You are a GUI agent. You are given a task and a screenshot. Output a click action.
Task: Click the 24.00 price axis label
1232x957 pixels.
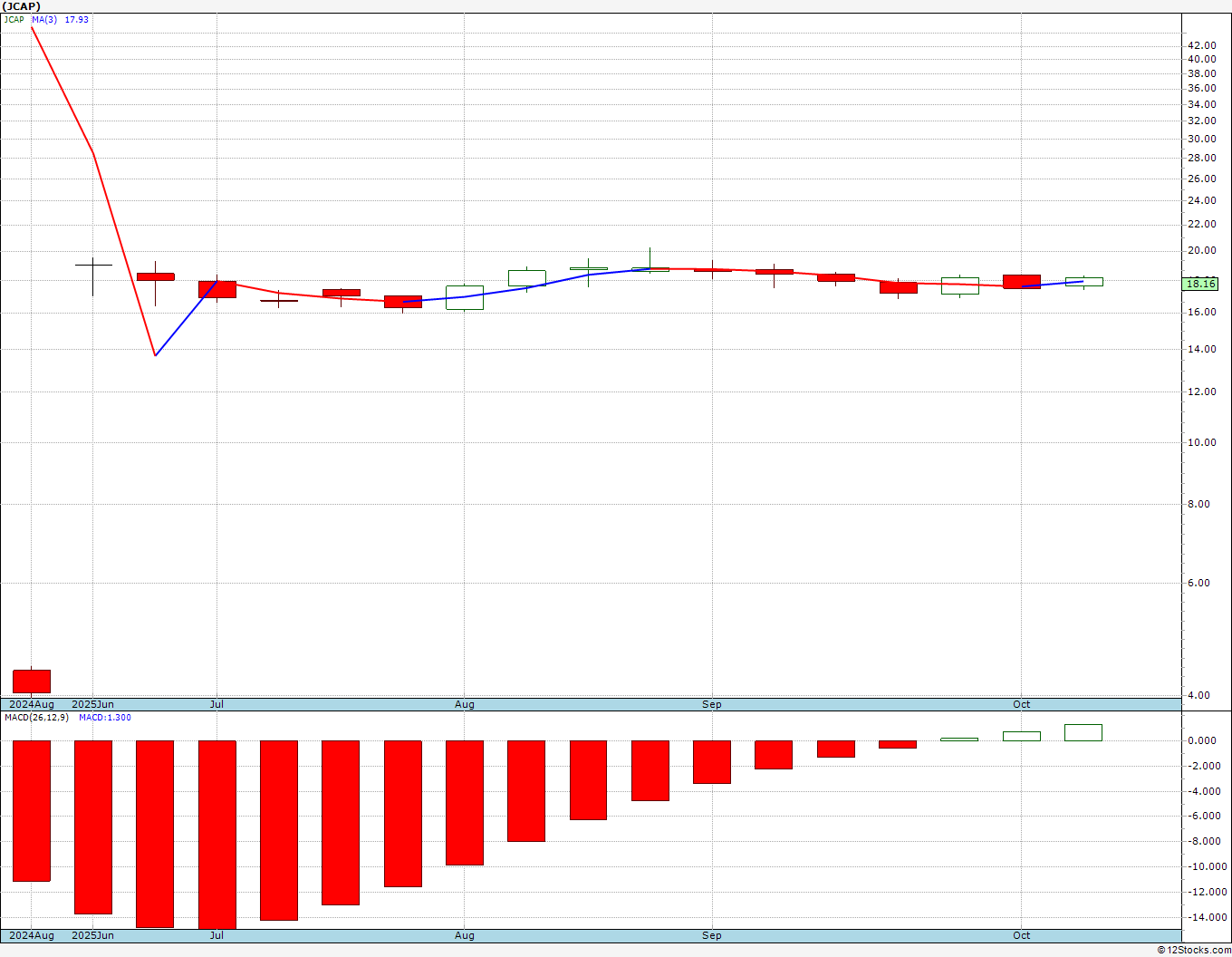click(1202, 201)
